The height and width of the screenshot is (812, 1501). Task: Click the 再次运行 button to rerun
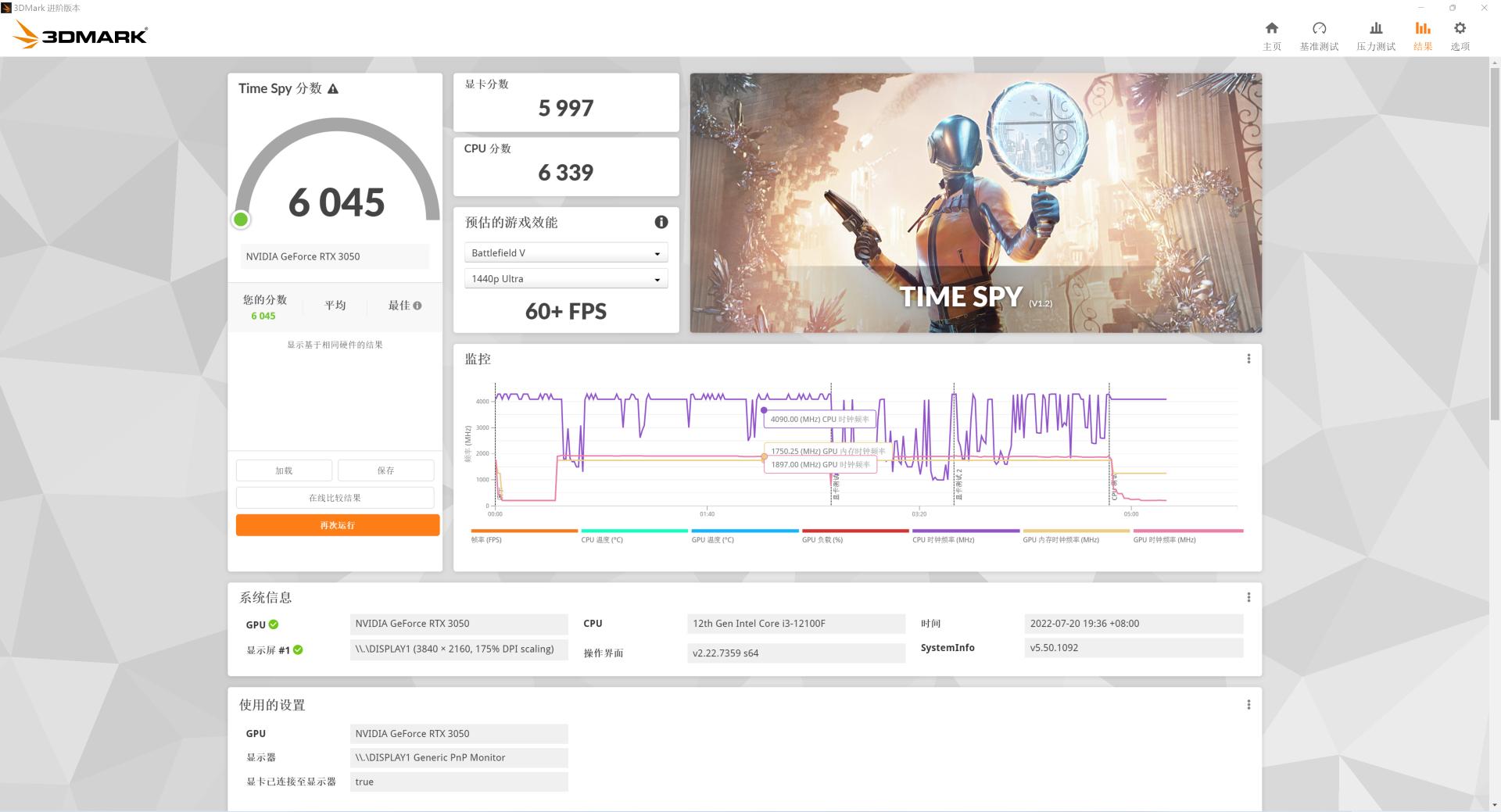point(337,524)
